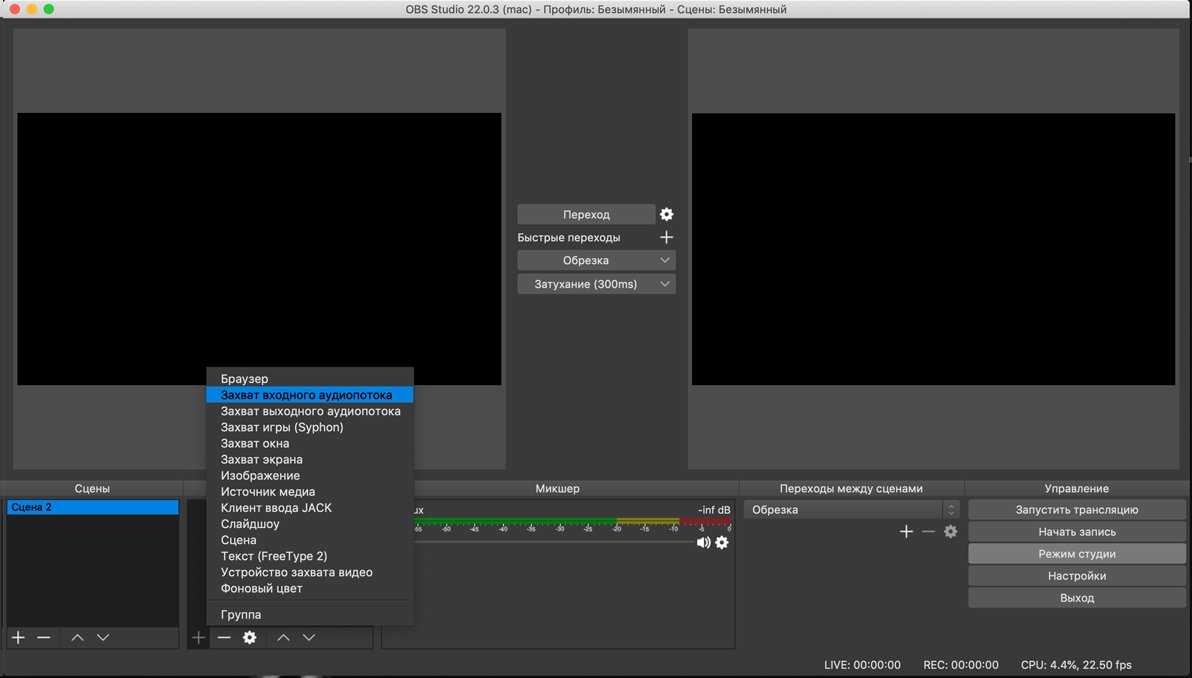Open the Обрезка quick transition dropdown
This screenshot has height=678, width=1192.
596,260
